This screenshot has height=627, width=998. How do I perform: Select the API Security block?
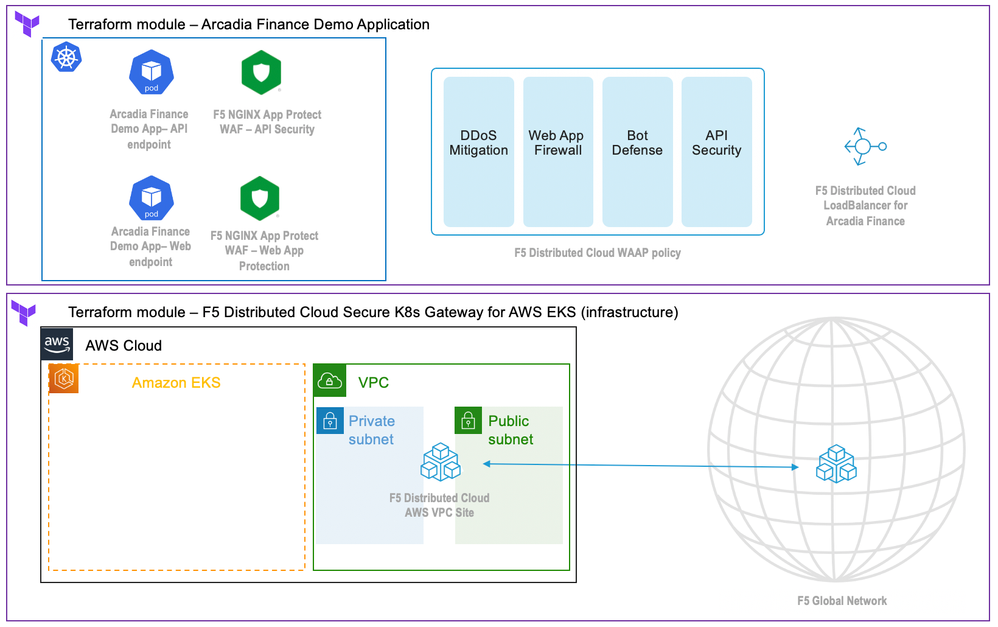pos(717,151)
